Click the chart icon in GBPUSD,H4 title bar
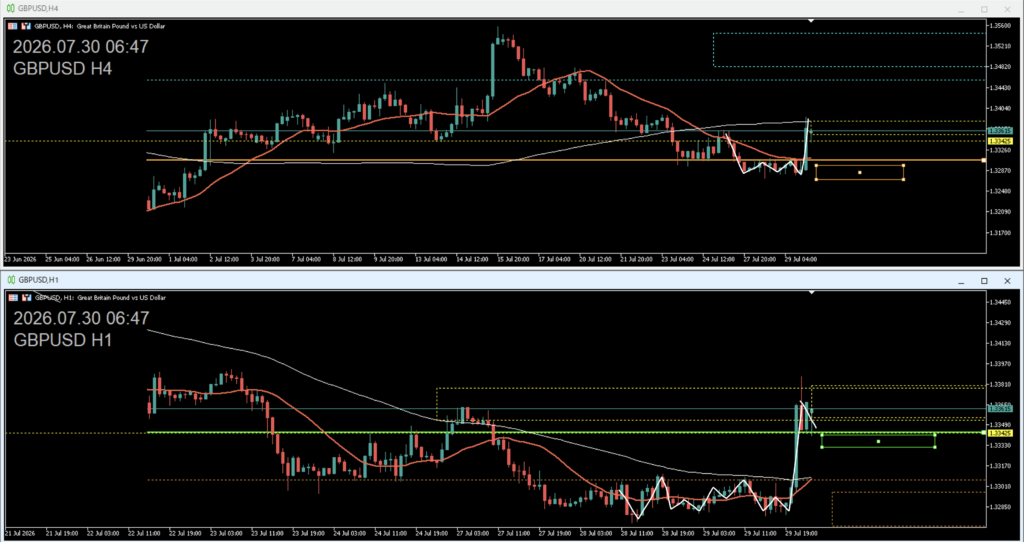The image size is (1024, 542). coord(11,8)
